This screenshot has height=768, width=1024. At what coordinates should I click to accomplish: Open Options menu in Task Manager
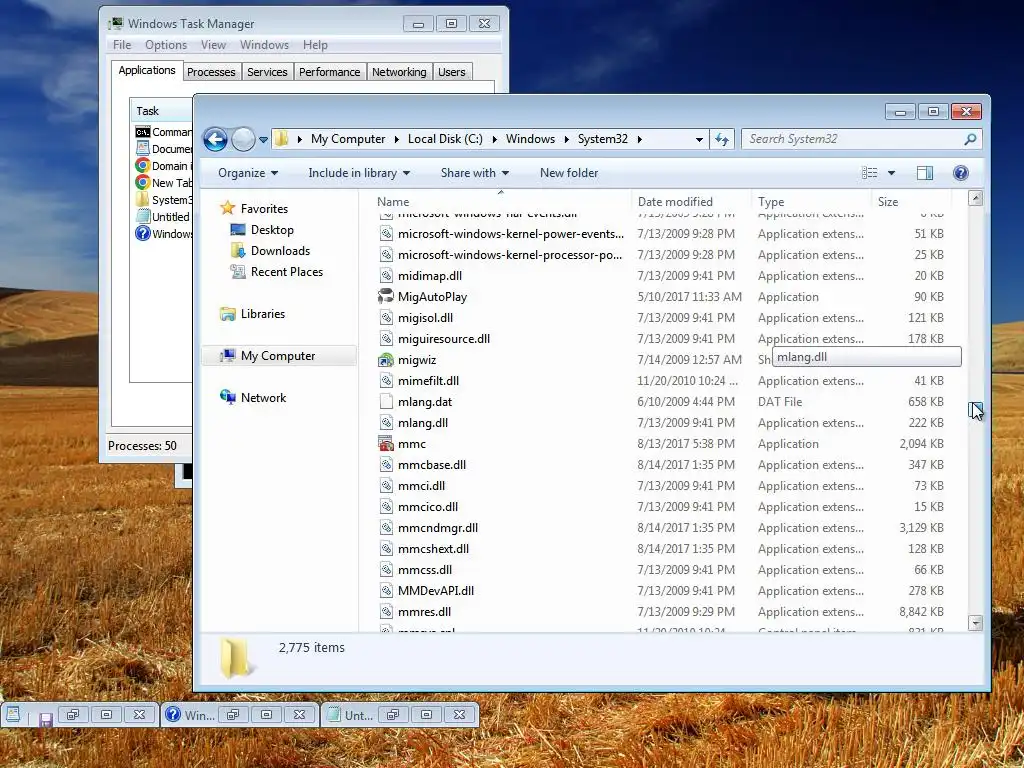point(166,45)
